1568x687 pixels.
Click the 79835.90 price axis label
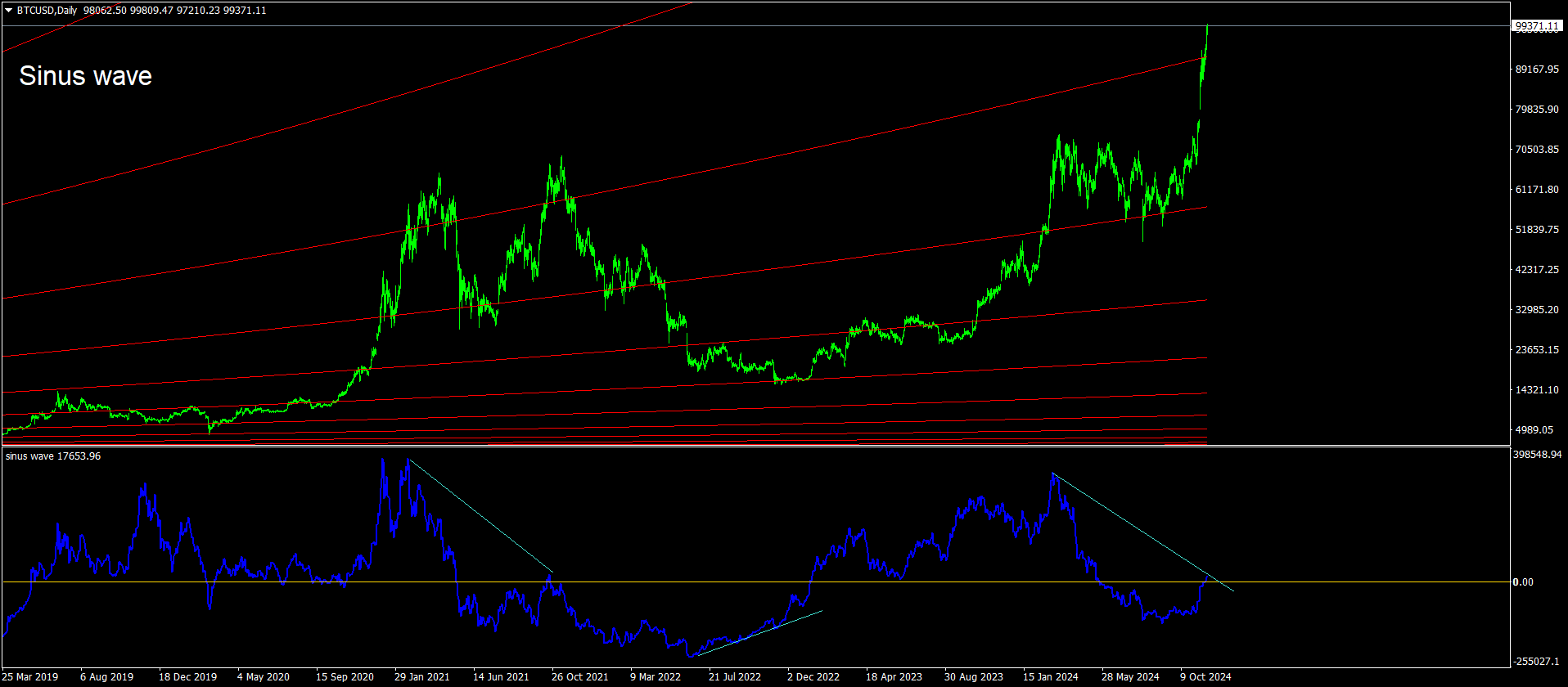1537,110
